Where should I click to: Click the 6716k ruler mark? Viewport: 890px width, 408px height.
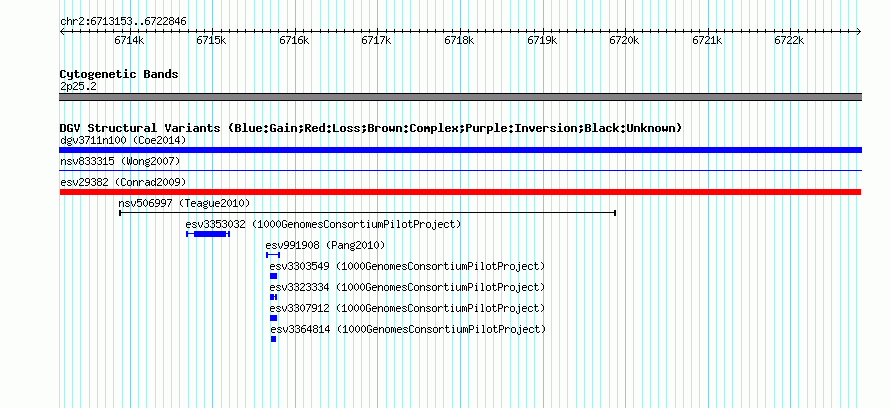coord(294,40)
